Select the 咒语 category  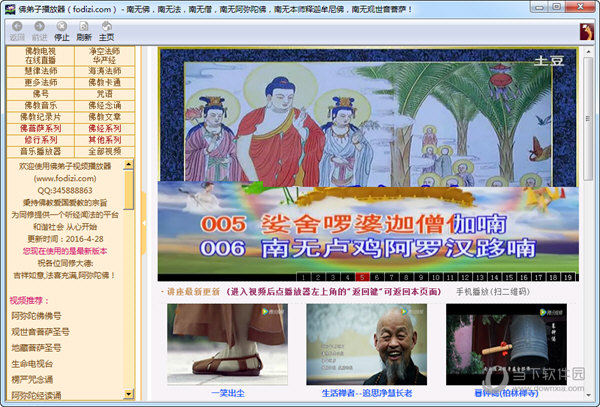pos(105,94)
